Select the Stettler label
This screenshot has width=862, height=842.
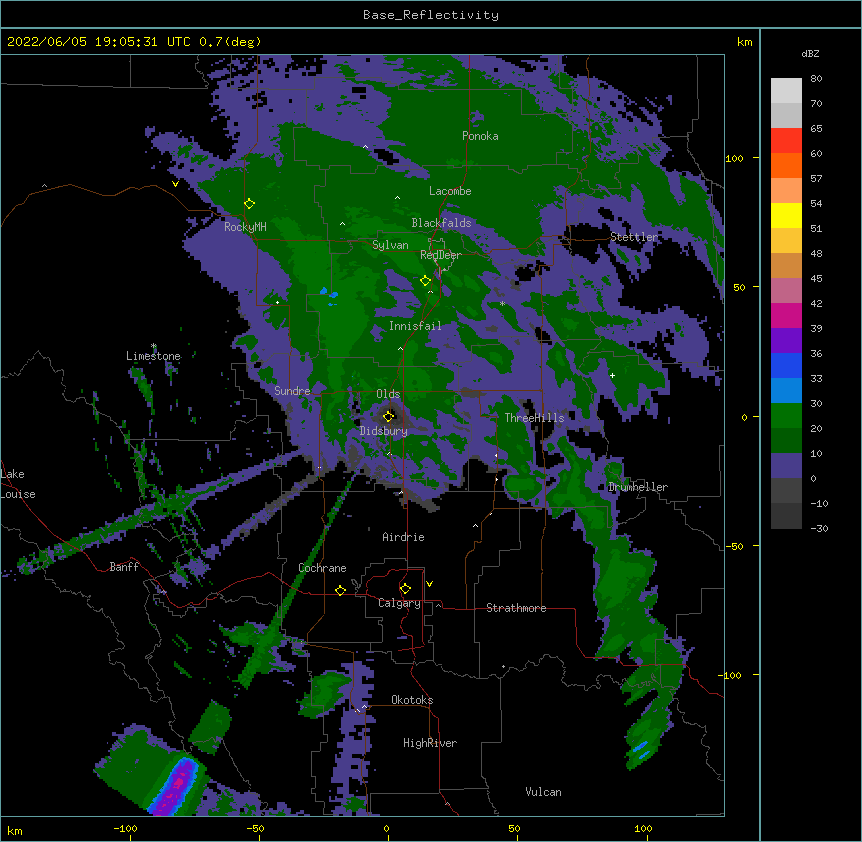click(x=634, y=237)
